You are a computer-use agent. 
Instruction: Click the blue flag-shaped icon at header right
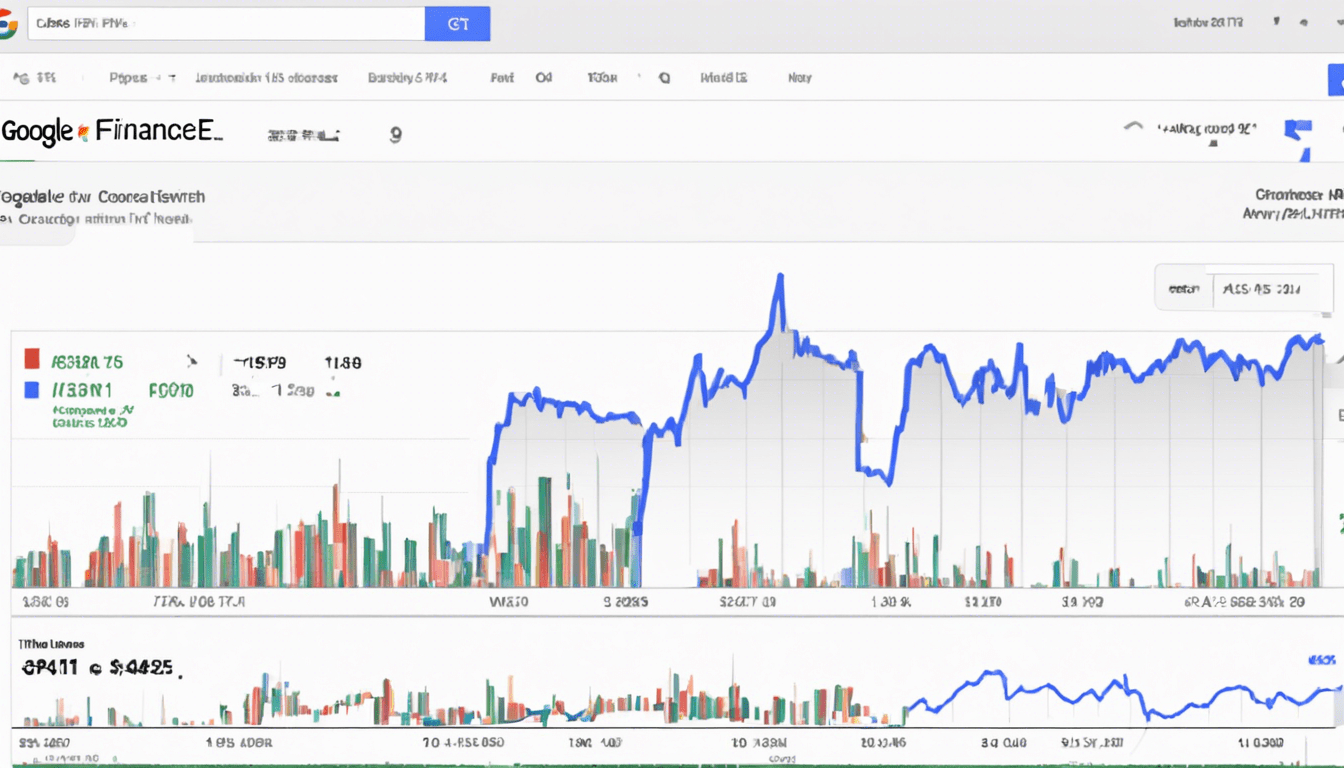(1298, 138)
